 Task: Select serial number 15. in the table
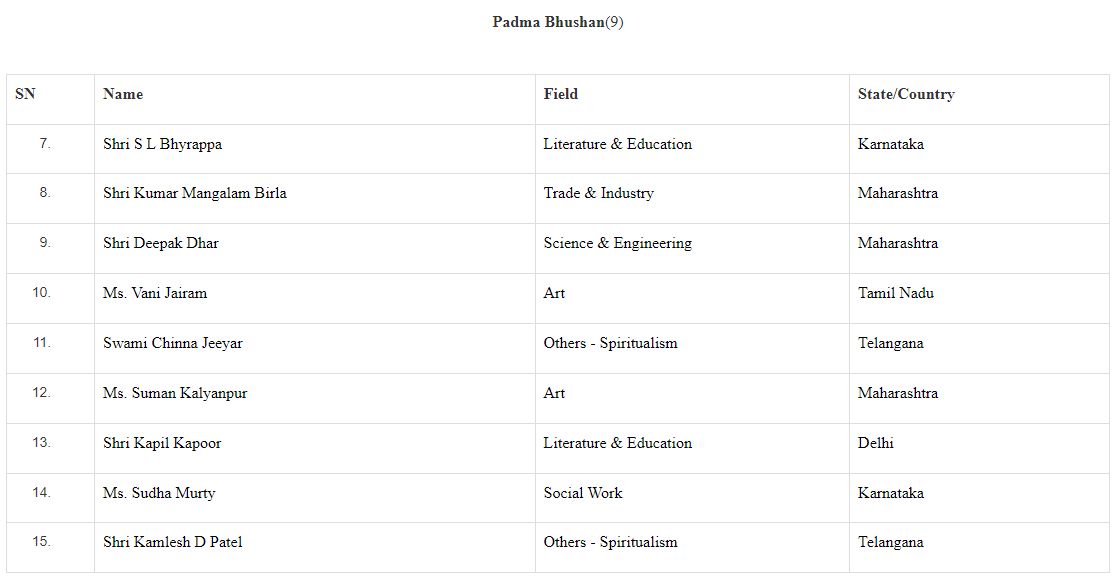pos(41,542)
